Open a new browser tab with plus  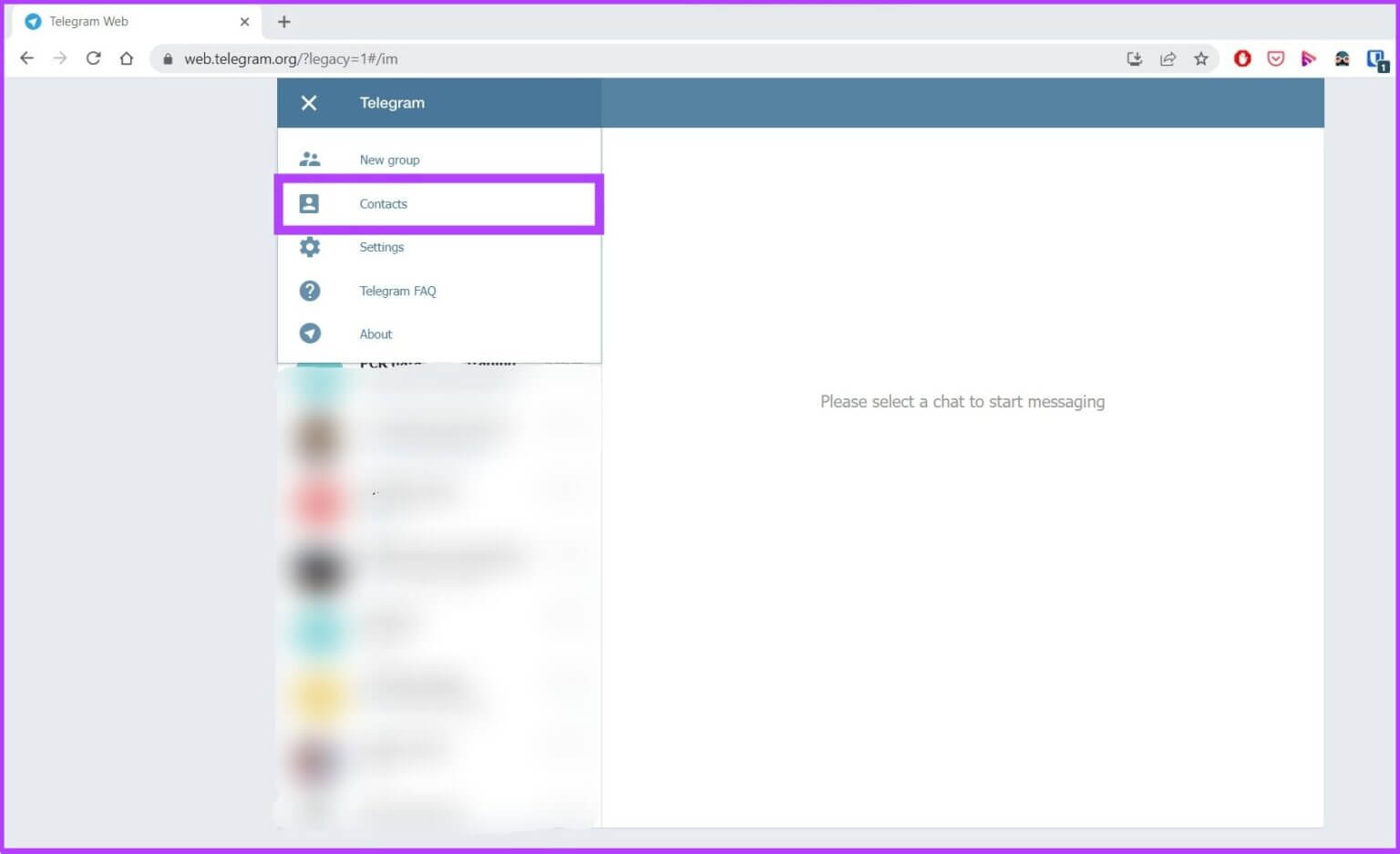283,22
